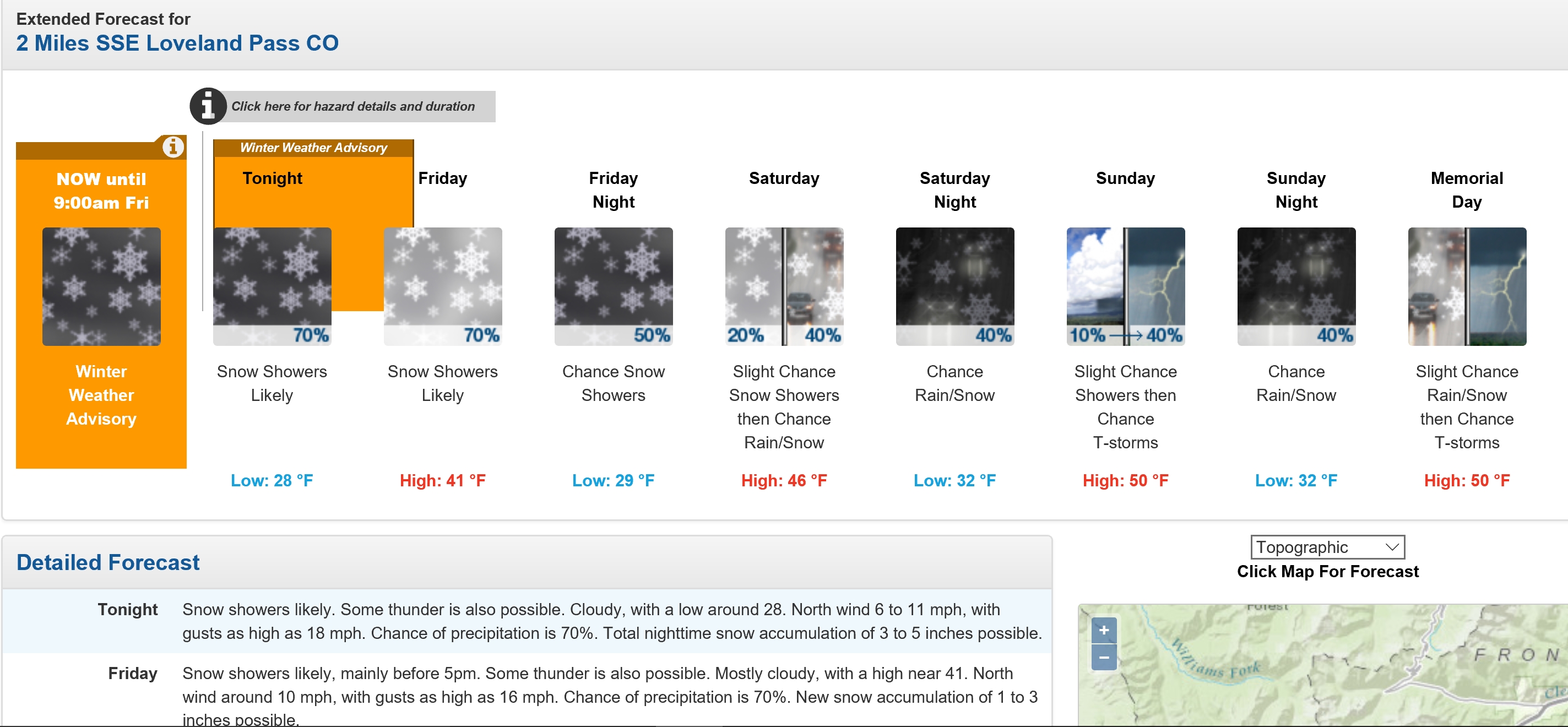
Task: Click the Saturday split forecast icon
Action: (784, 286)
